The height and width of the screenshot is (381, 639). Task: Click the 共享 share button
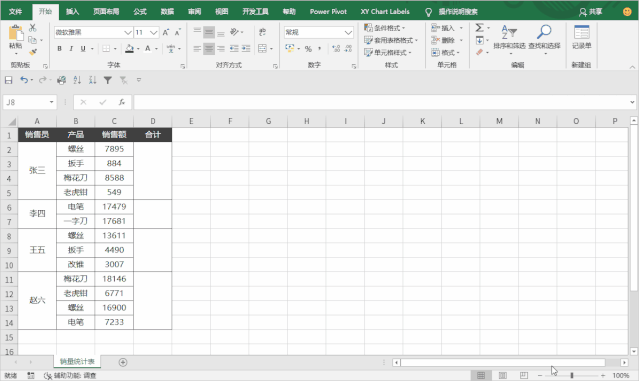pyautogui.click(x=591, y=12)
